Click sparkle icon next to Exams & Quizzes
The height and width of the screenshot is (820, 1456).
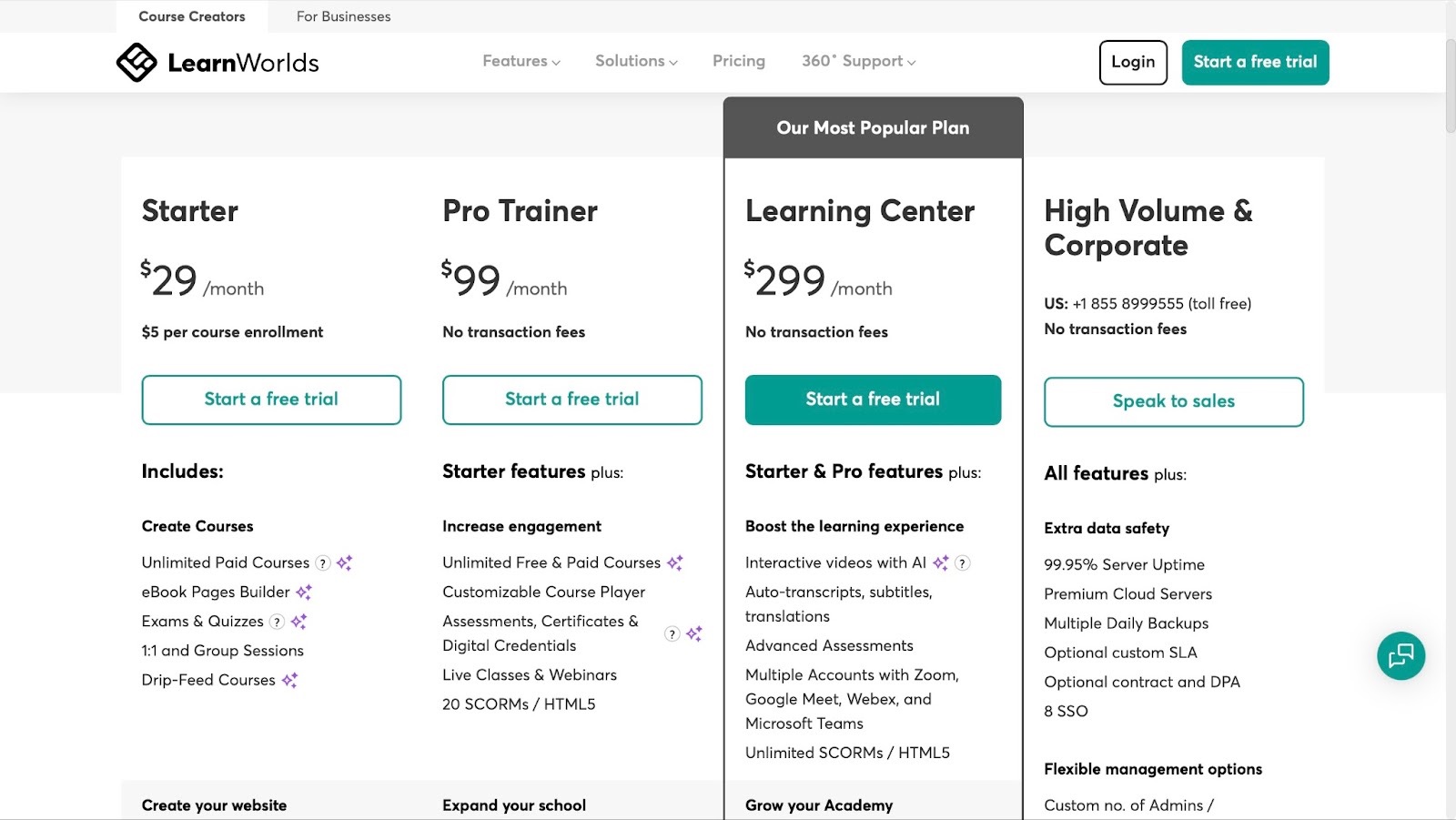tap(298, 622)
